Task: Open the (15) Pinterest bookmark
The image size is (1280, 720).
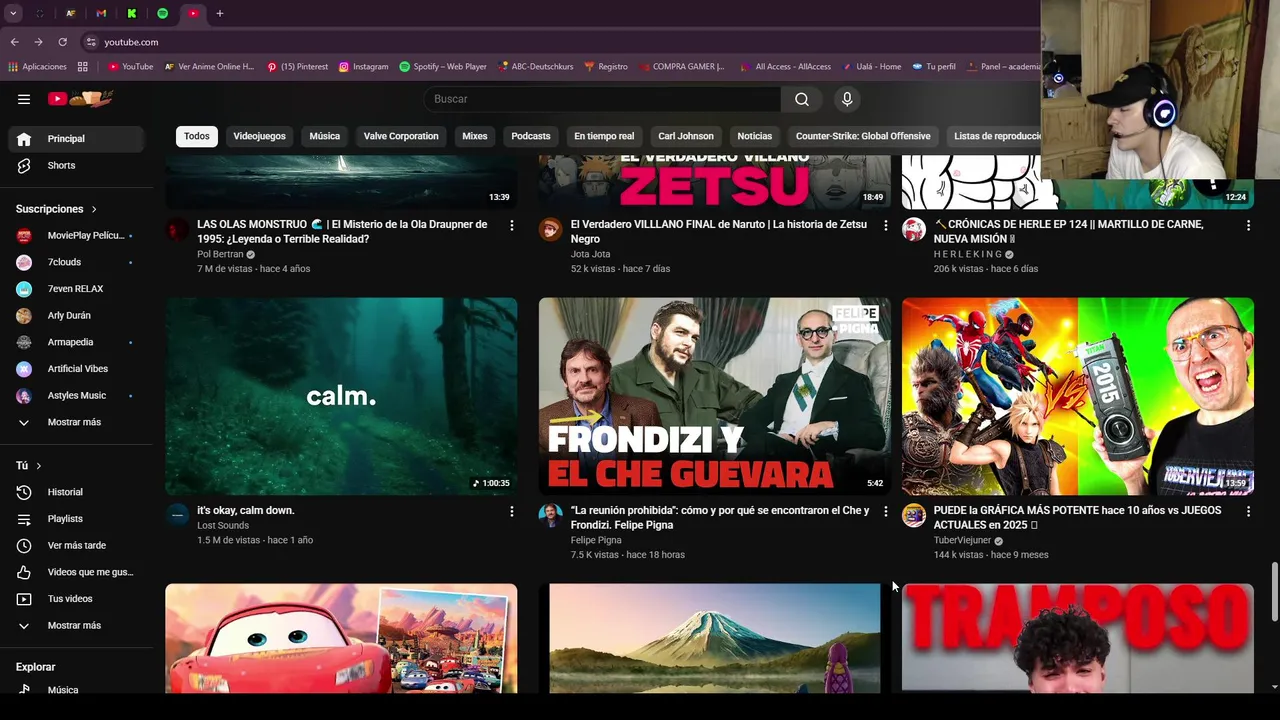Action: coord(297,67)
